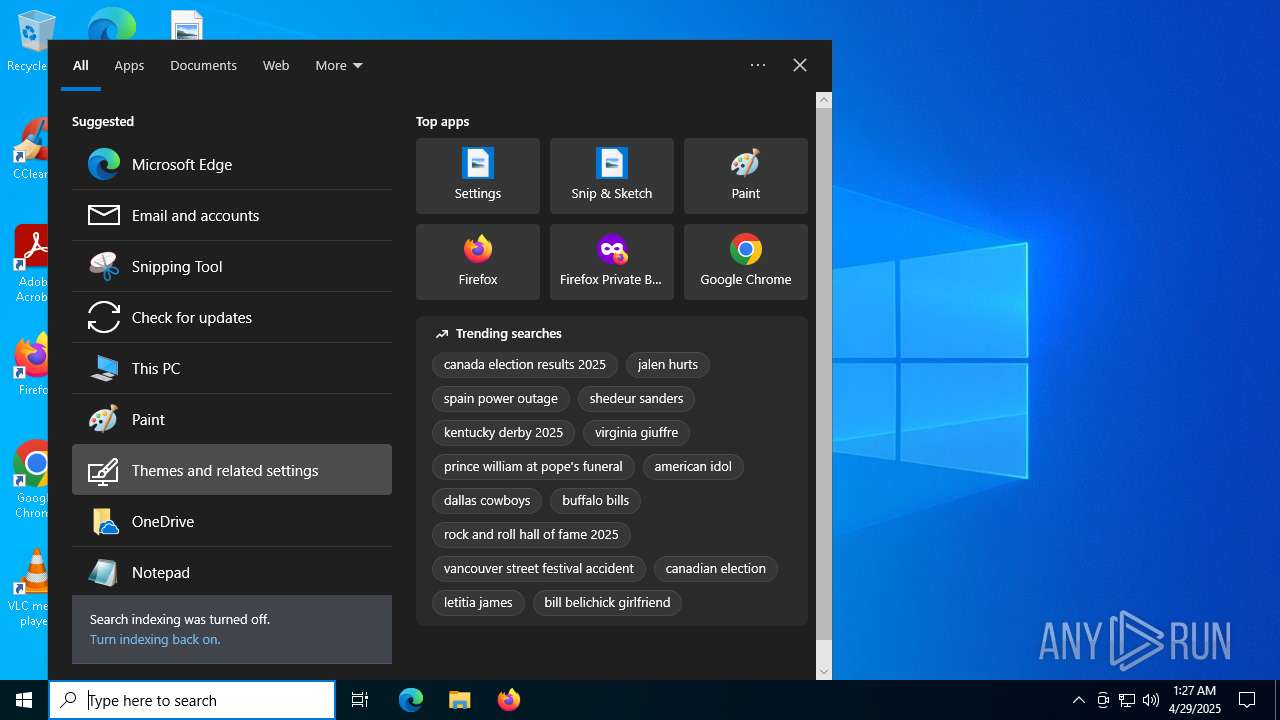This screenshot has height=720, width=1280.
Task: Open the search options ellipsis menu
Action: pos(758,65)
